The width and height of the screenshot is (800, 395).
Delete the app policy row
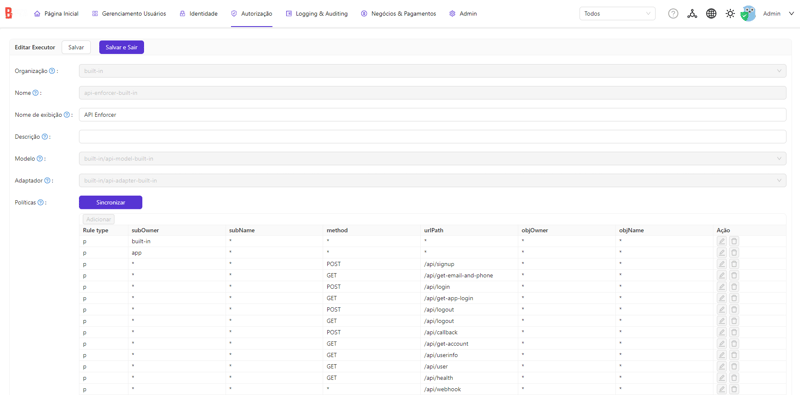click(734, 253)
